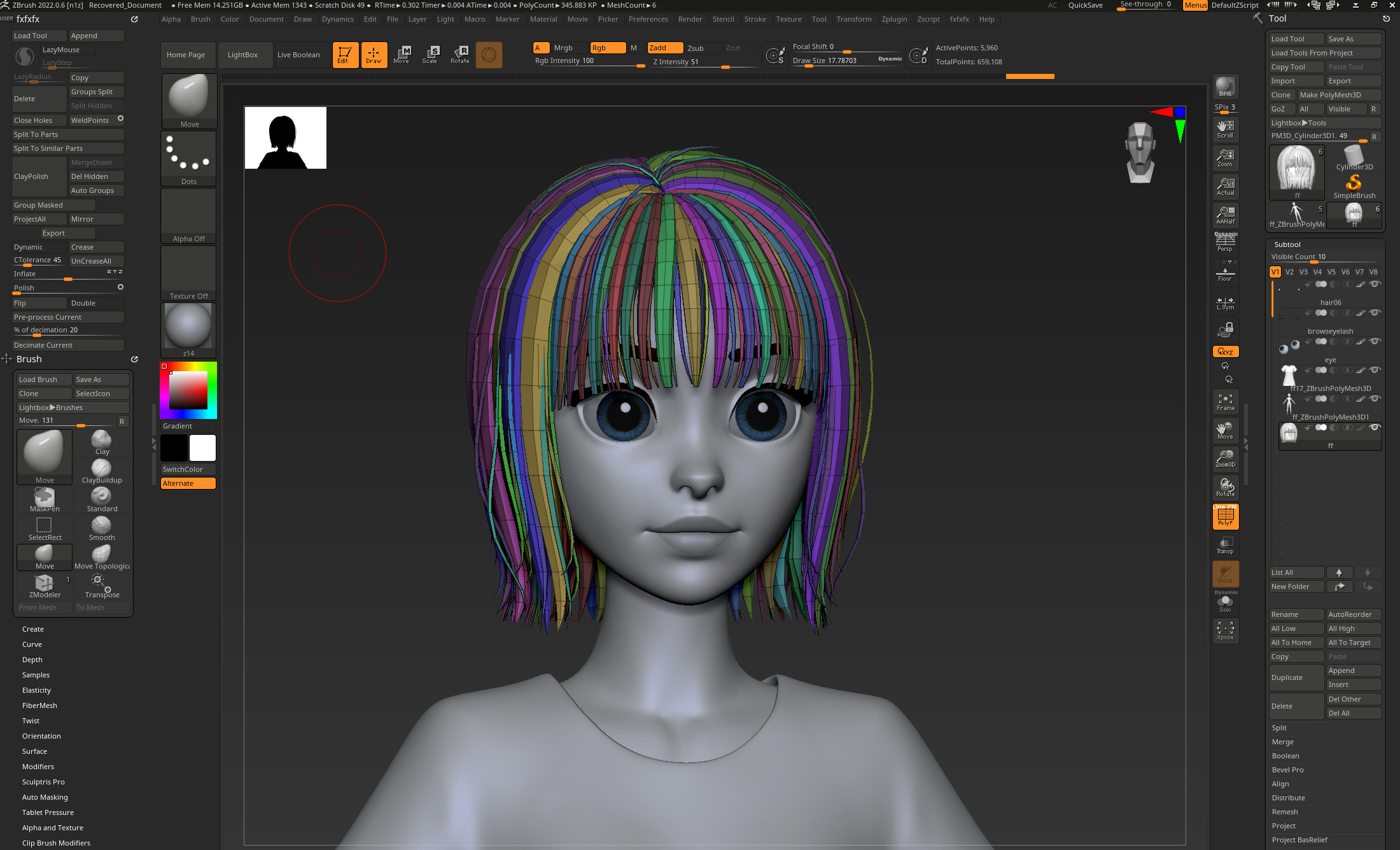The height and width of the screenshot is (850, 1400).
Task: Toggle Transp transparency mode
Action: (1225, 545)
